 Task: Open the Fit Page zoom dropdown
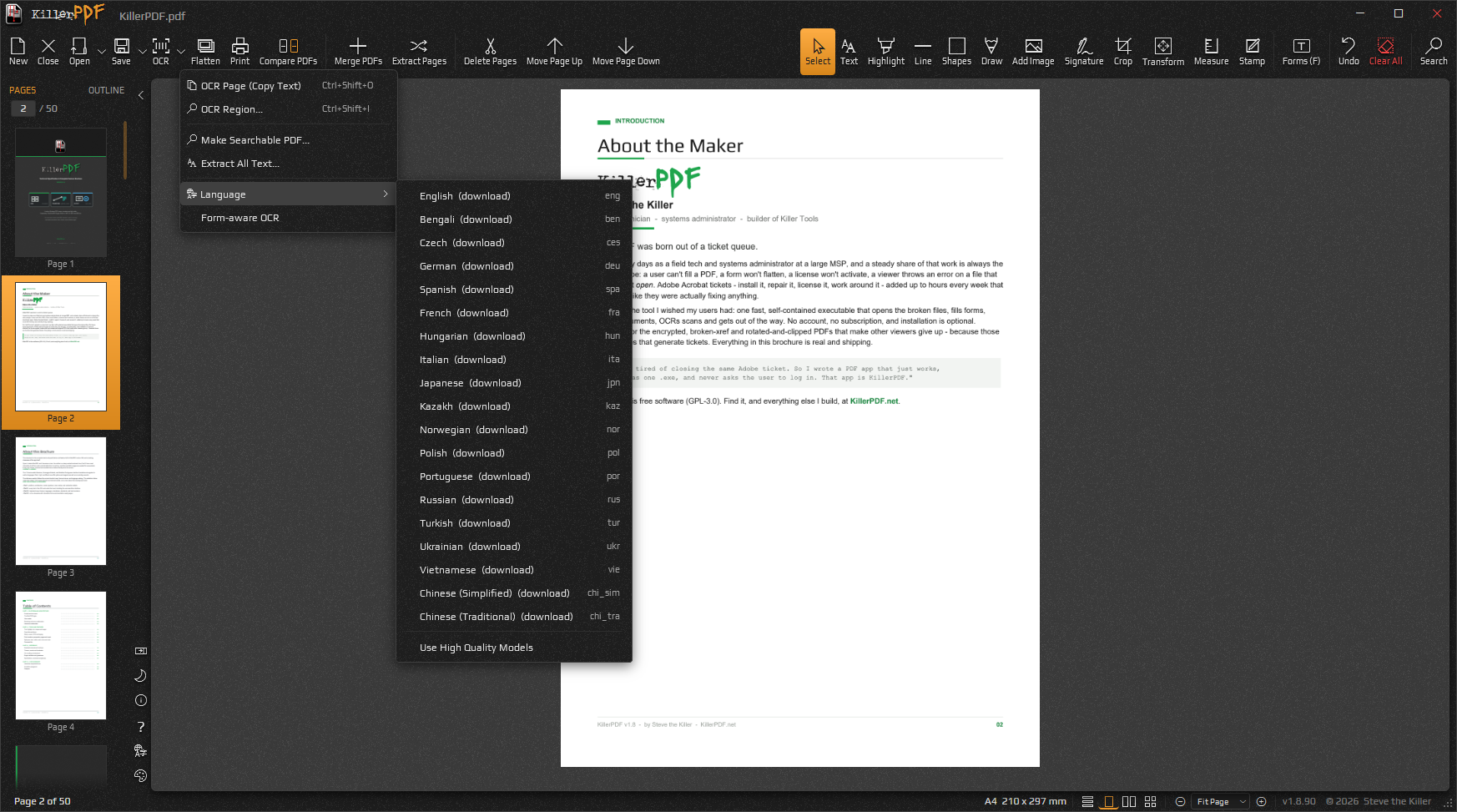(1221, 801)
